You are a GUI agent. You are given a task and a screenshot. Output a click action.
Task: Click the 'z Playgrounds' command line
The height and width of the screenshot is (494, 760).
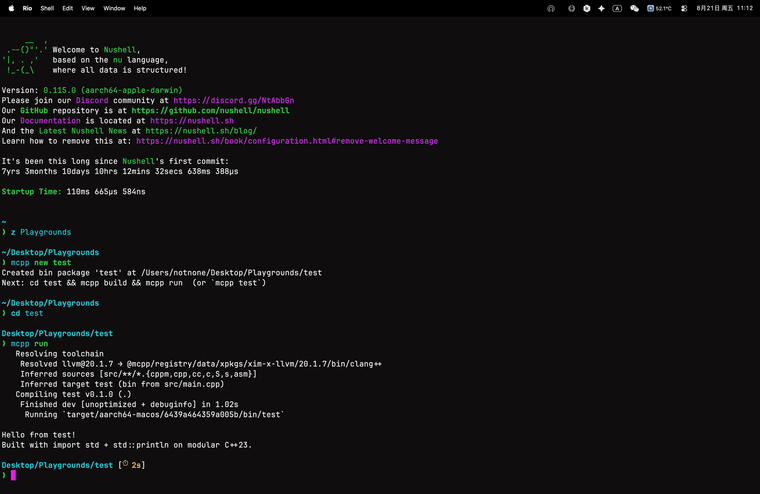pyautogui.click(x=41, y=232)
